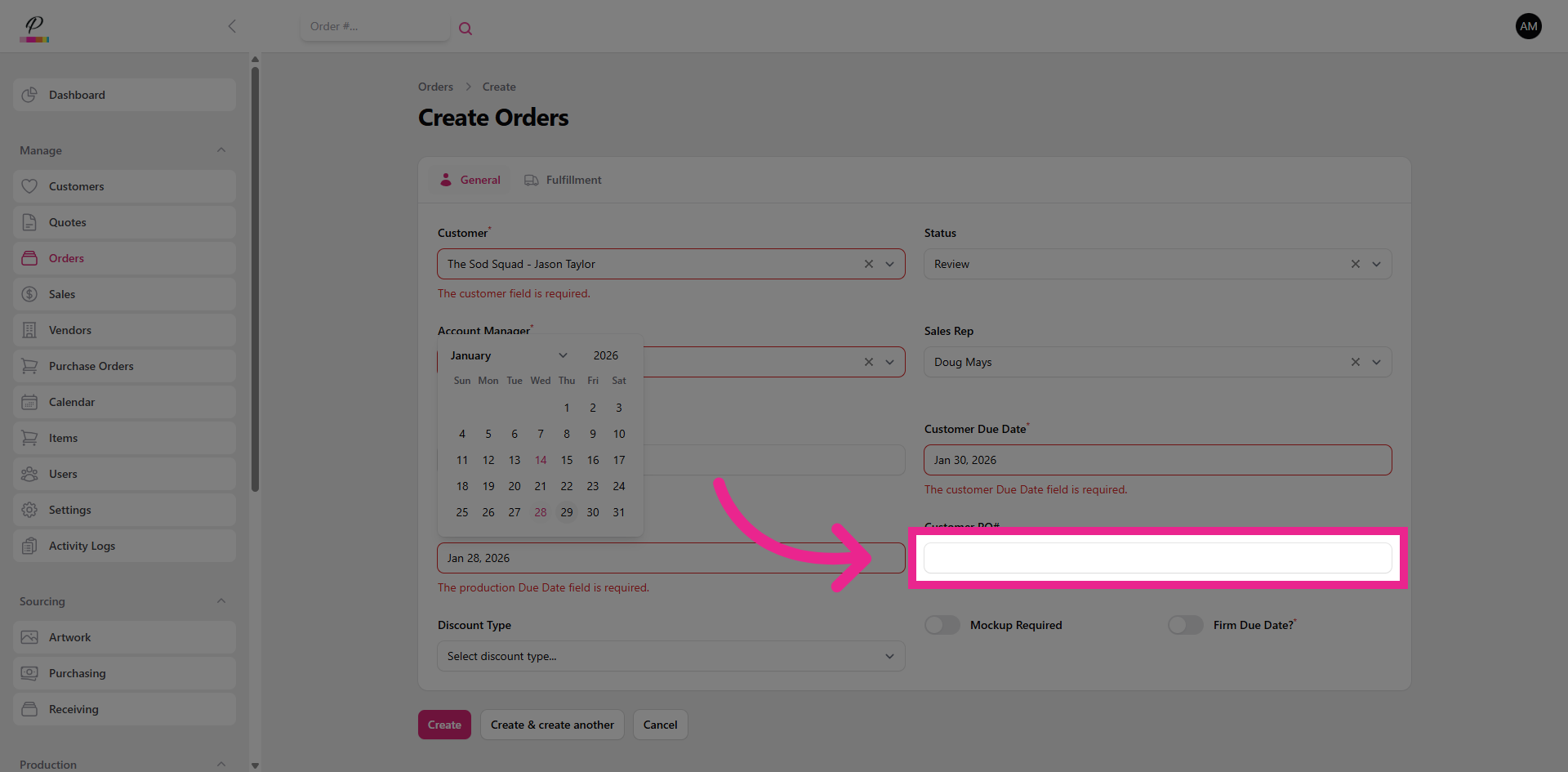This screenshot has width=1568, height=772.
Task: Open the January month selector
Action: [x=508, y=355]
